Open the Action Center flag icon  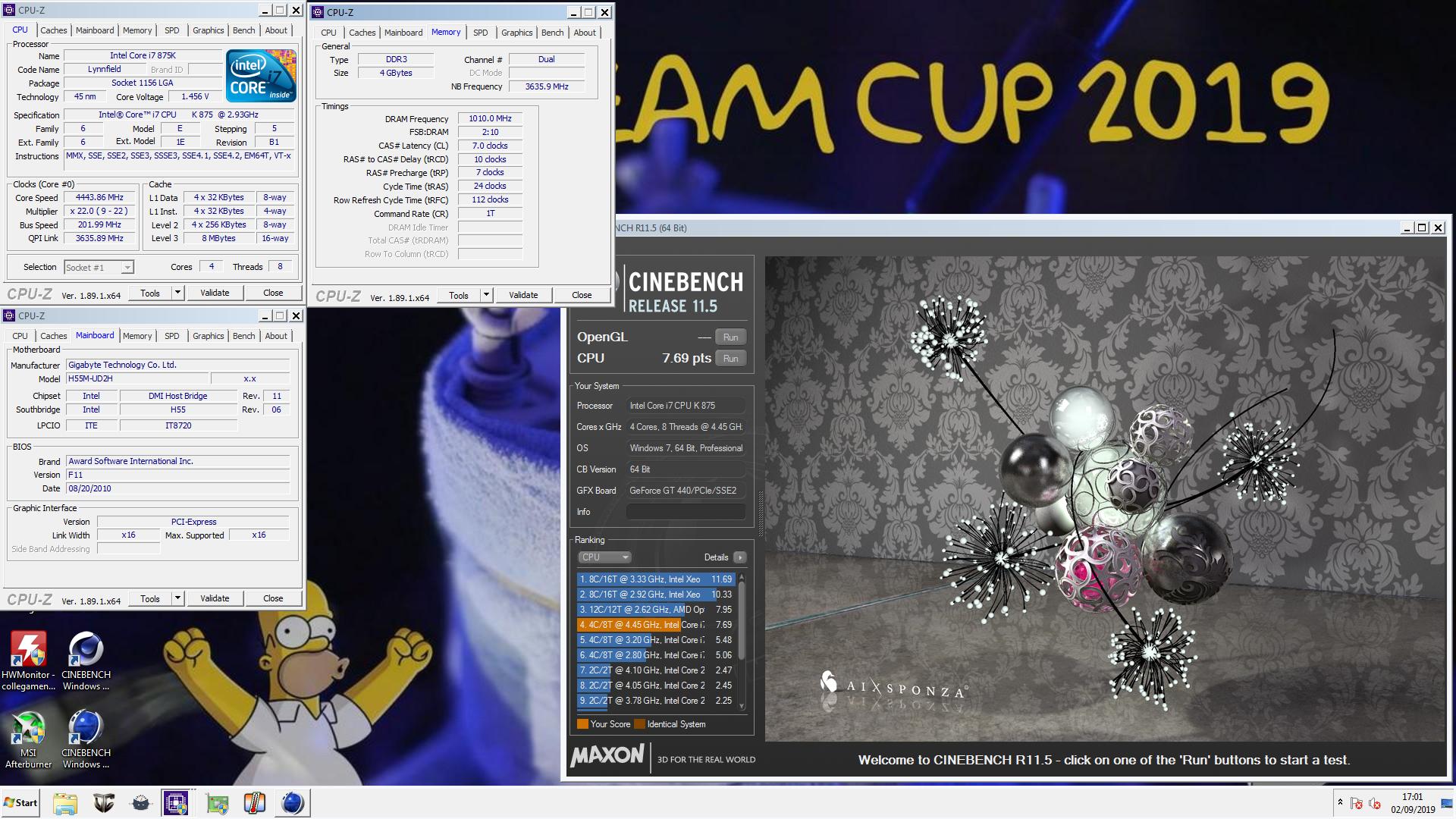1357,803
